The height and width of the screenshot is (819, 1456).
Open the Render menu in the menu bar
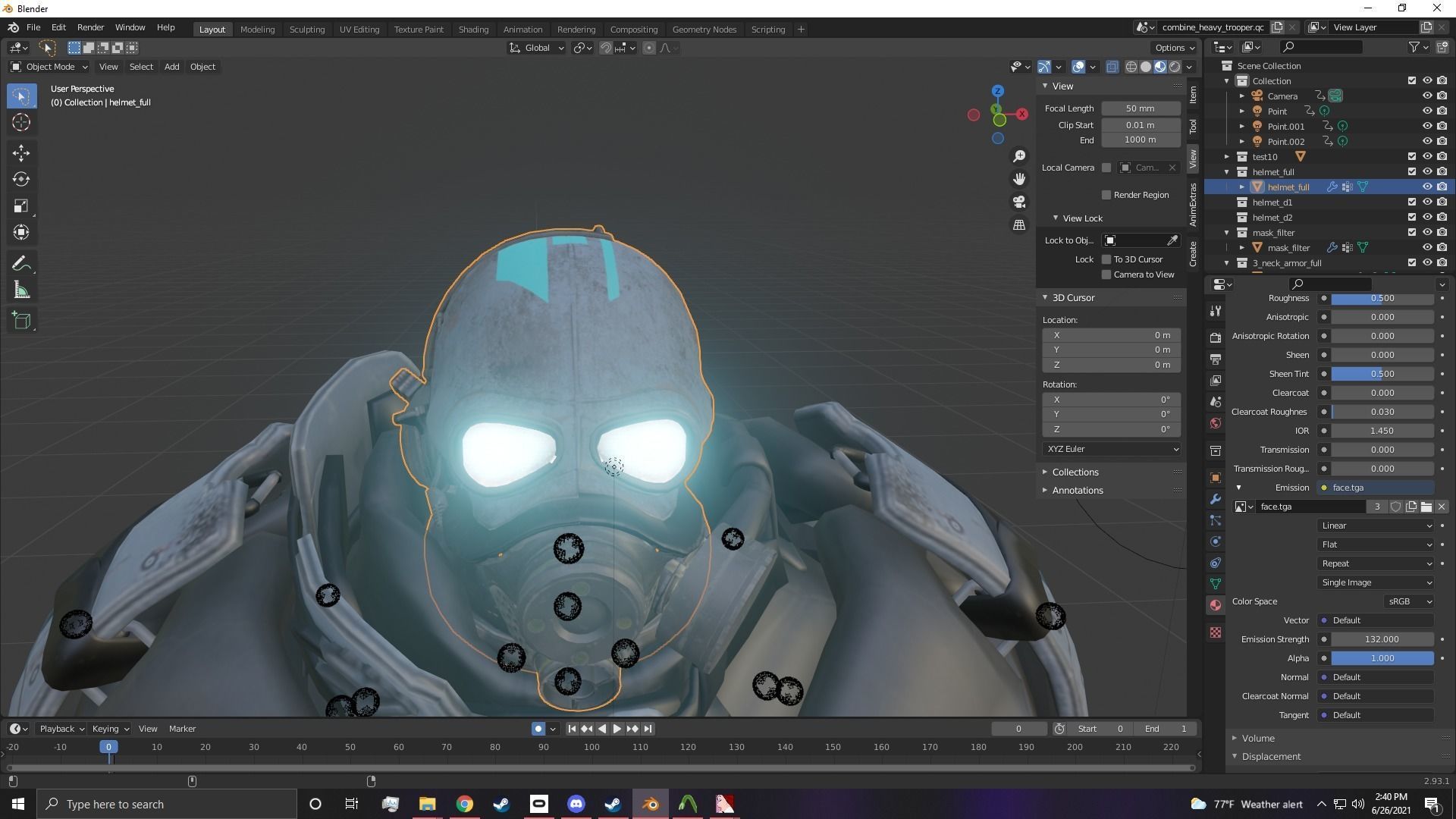[90, 27]
